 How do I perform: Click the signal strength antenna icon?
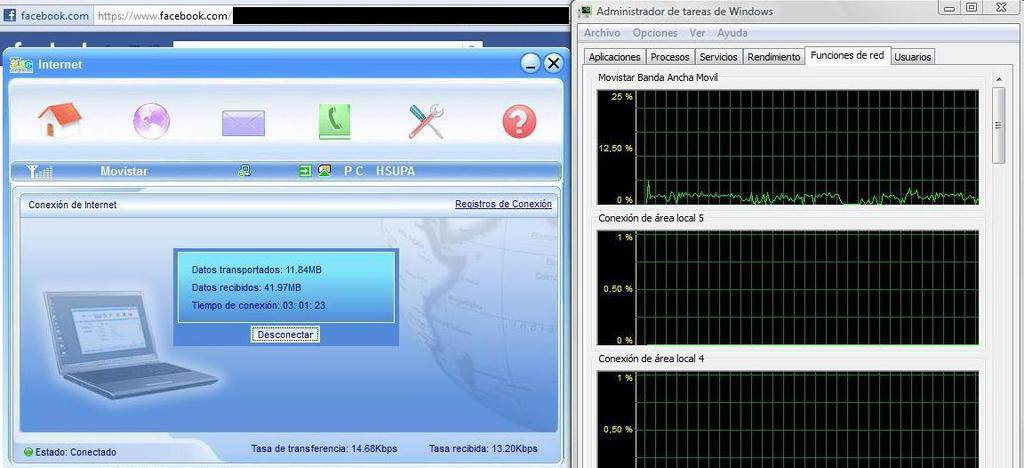tap(40, 172)
